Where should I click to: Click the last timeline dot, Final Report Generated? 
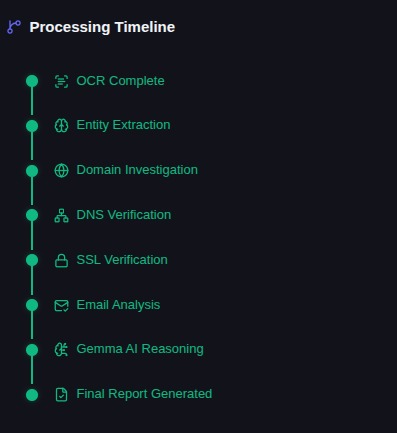coord(32,395)
